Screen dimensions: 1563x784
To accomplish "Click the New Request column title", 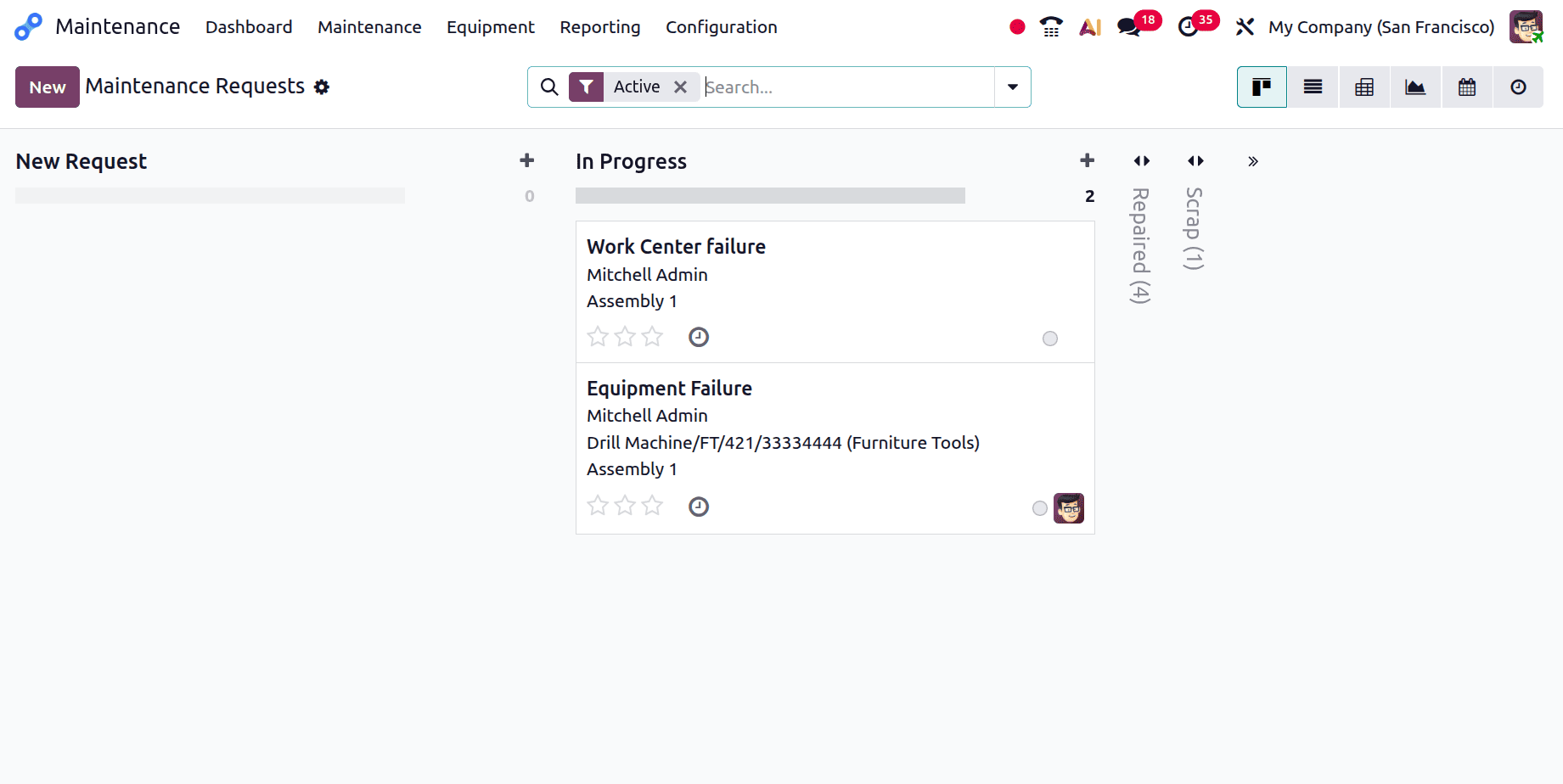I will click(x=82, y=161).
